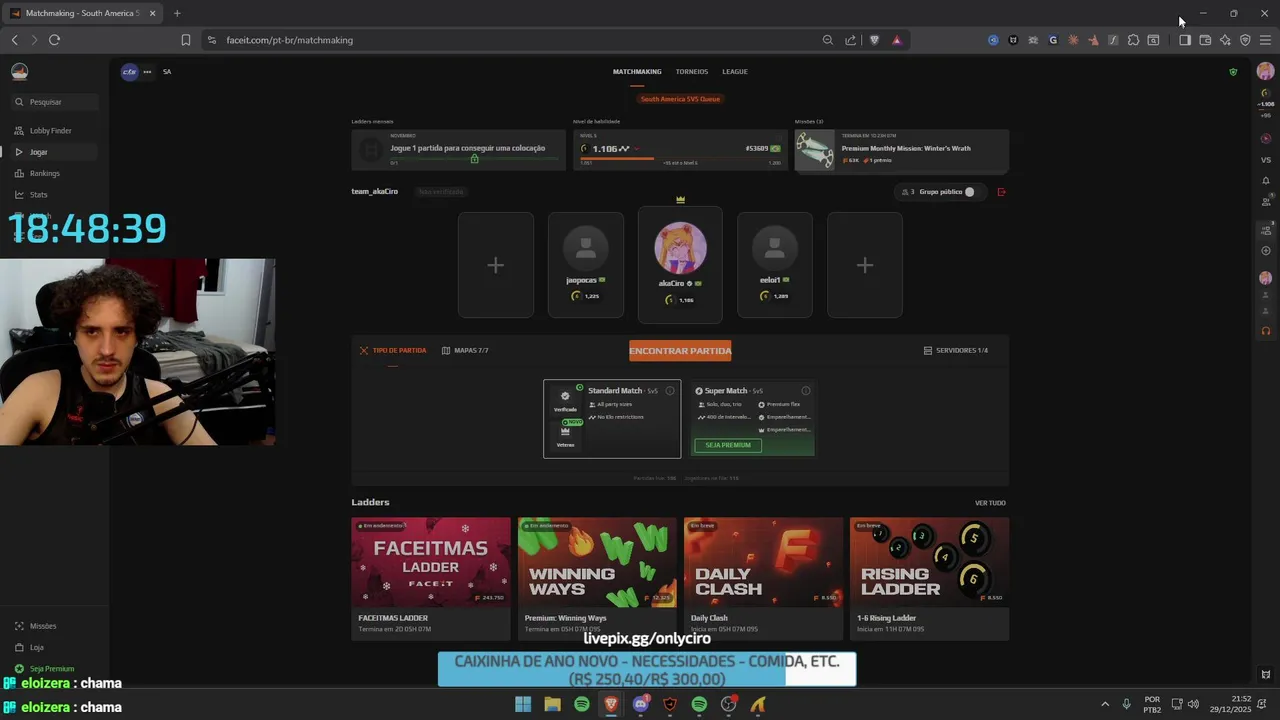1280x720 pixels.
Task: Click the orange headset icon in the right sidebar
Action: click(1265, 331)
